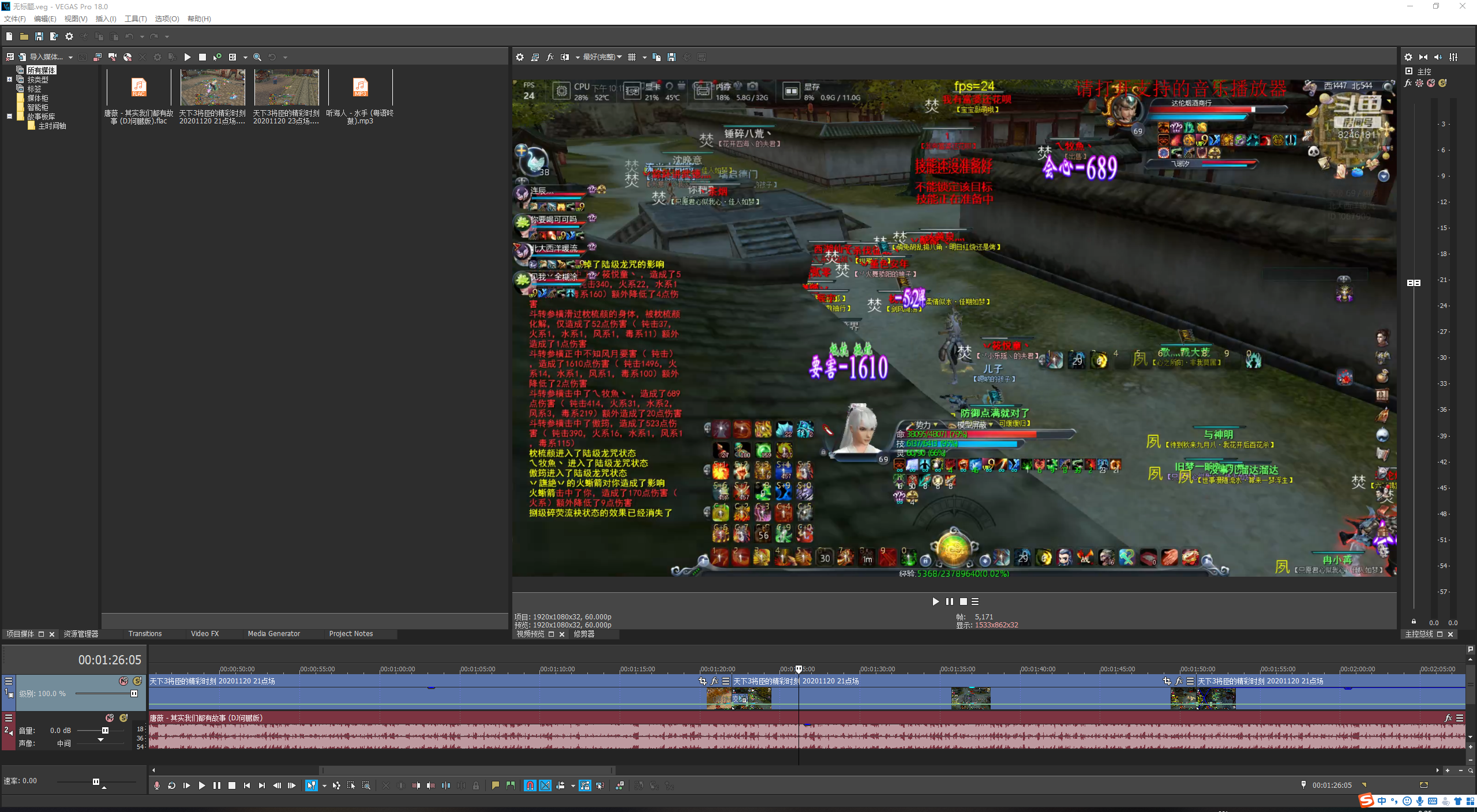Start media preview in Project Media toolbar
This screenshot has height=812, width=1477.
188,57
